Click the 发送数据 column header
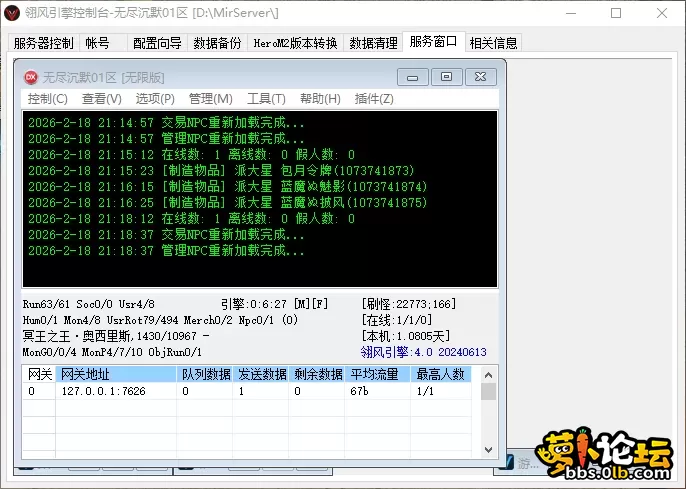This screenshot has width=686, height=489. pyautogui.click(x=261, y=374)
